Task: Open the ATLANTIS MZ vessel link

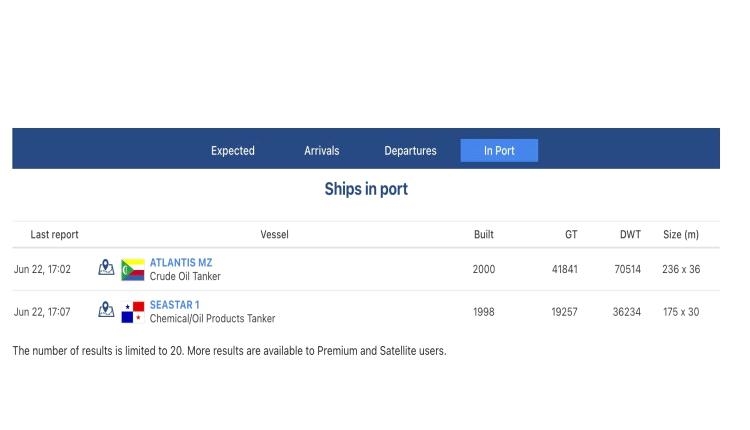Action: click(181, 263)
